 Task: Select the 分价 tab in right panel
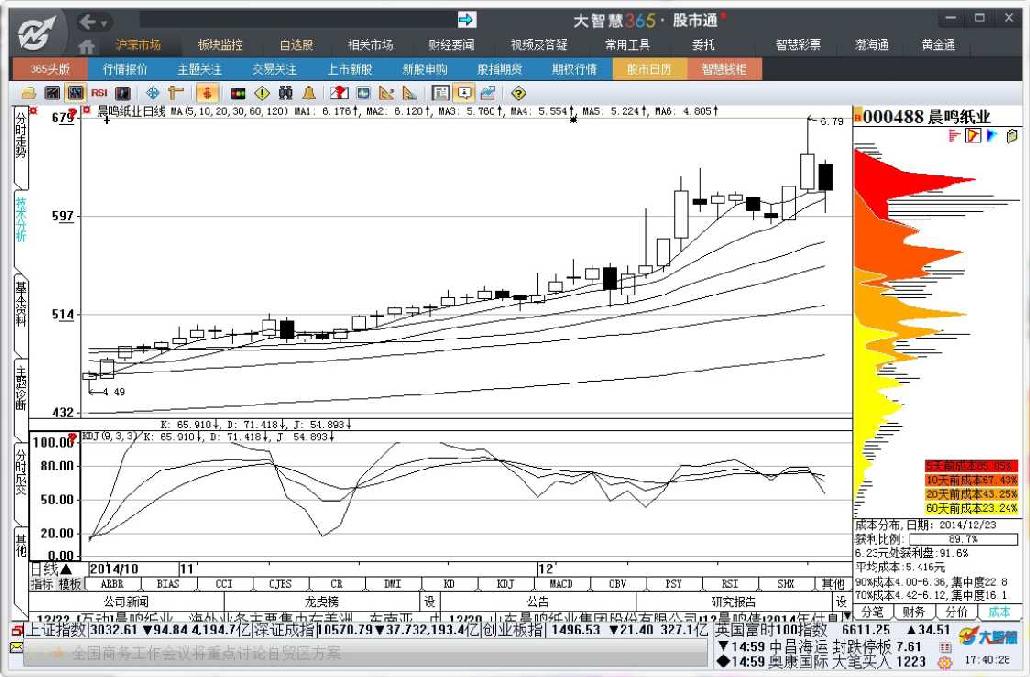(956, 612)
